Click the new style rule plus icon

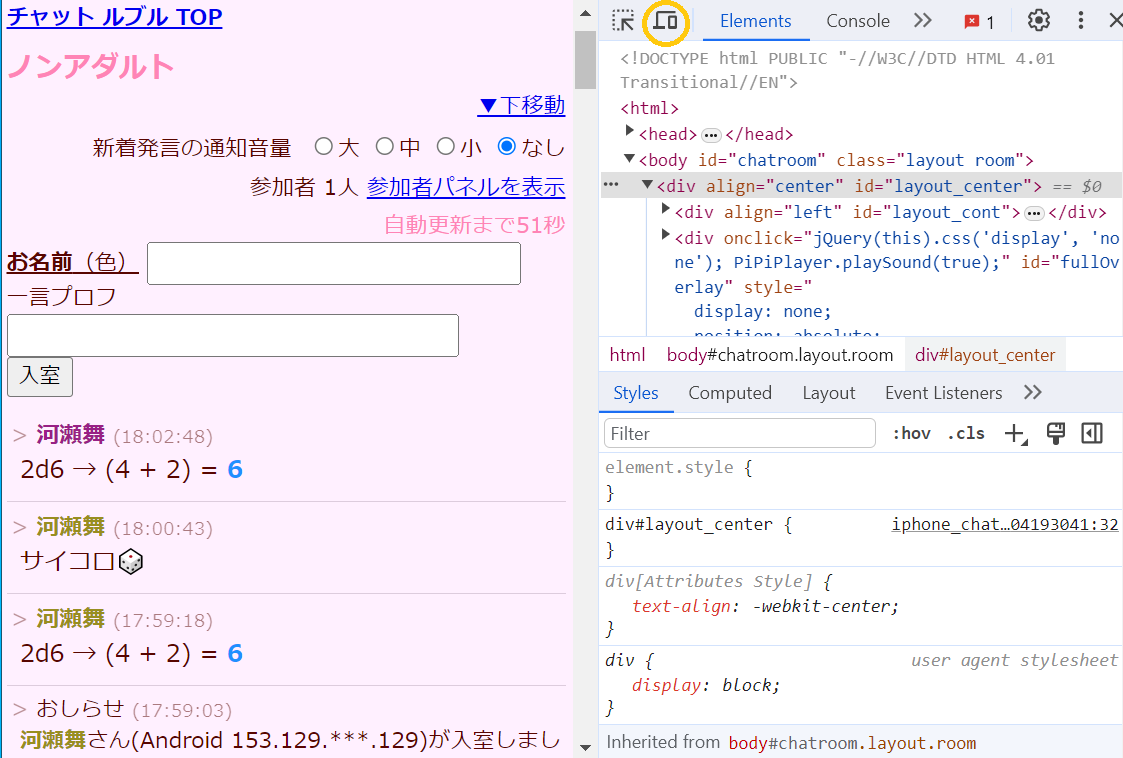click(1015, 433)
